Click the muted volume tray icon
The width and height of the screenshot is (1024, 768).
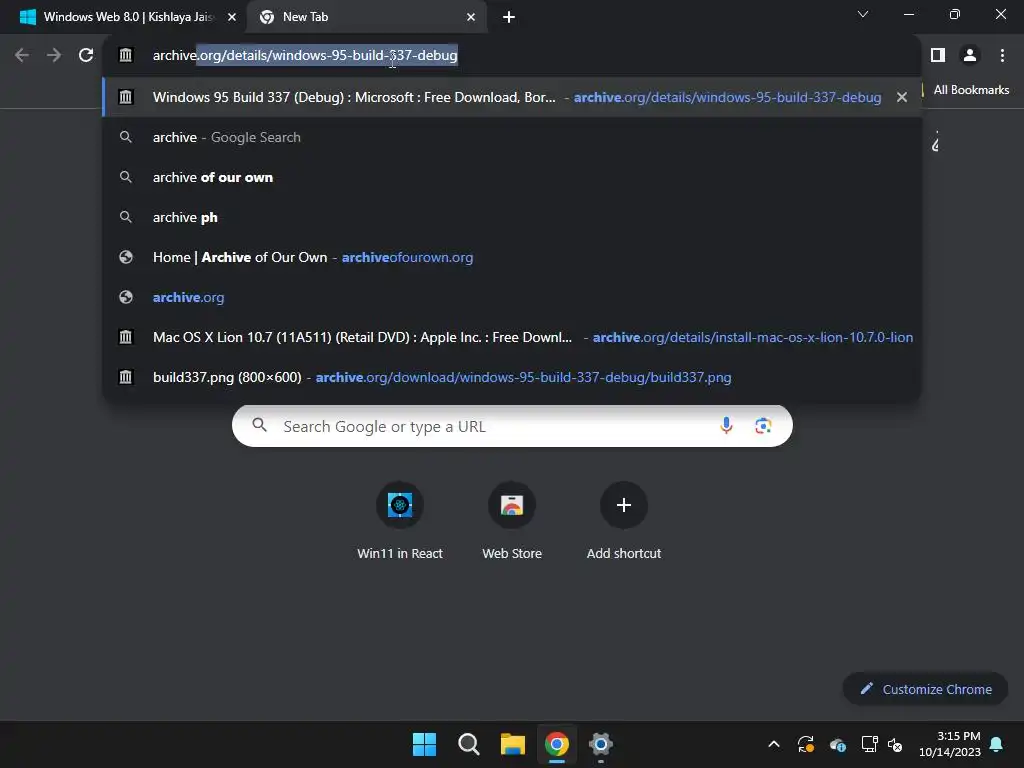pos(895,744)
